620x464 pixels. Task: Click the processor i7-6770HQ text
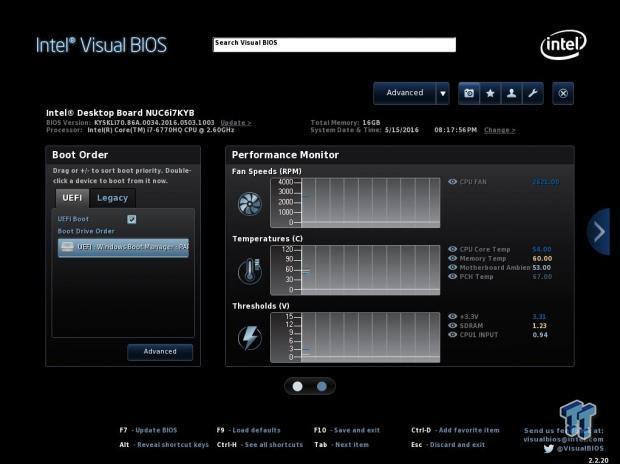[161, 130]
